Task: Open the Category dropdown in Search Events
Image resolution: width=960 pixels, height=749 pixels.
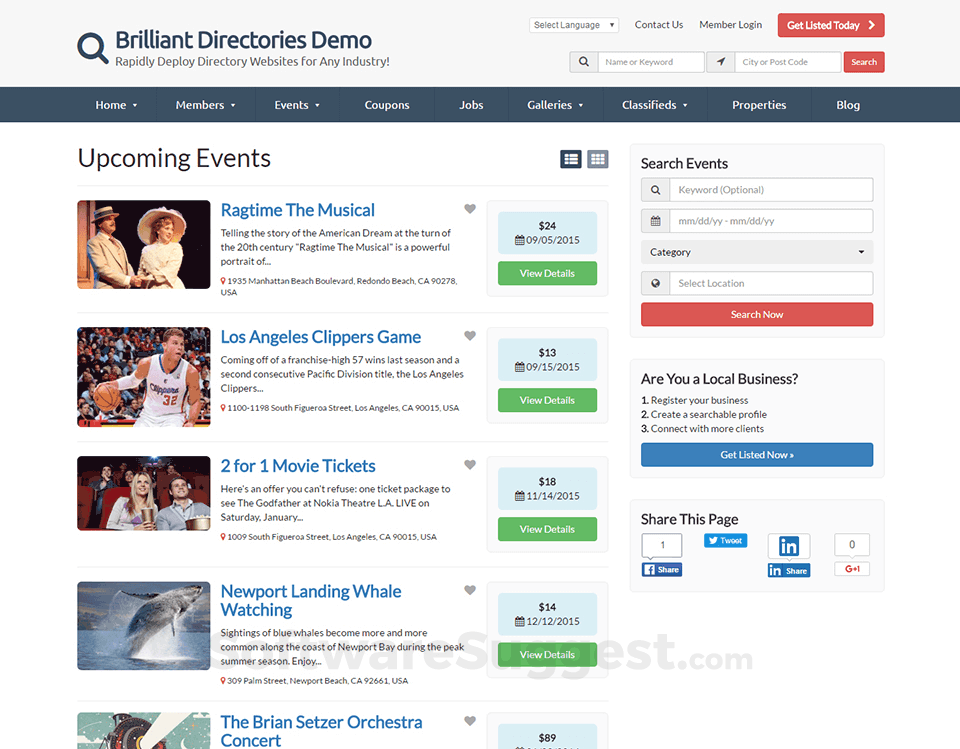Action: (757, 251)
